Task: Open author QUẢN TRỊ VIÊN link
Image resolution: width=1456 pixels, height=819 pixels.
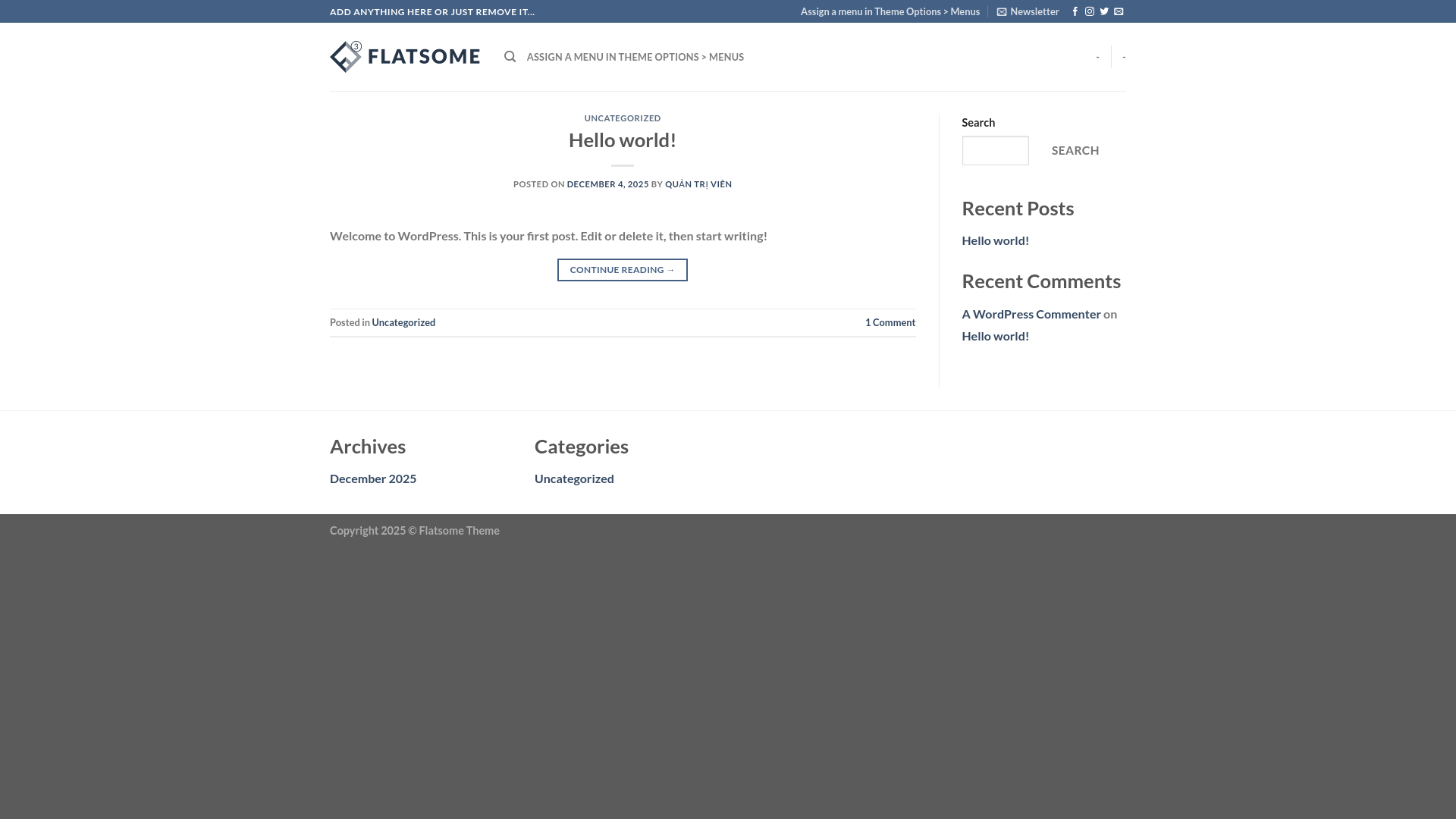Action: [698, 184]
